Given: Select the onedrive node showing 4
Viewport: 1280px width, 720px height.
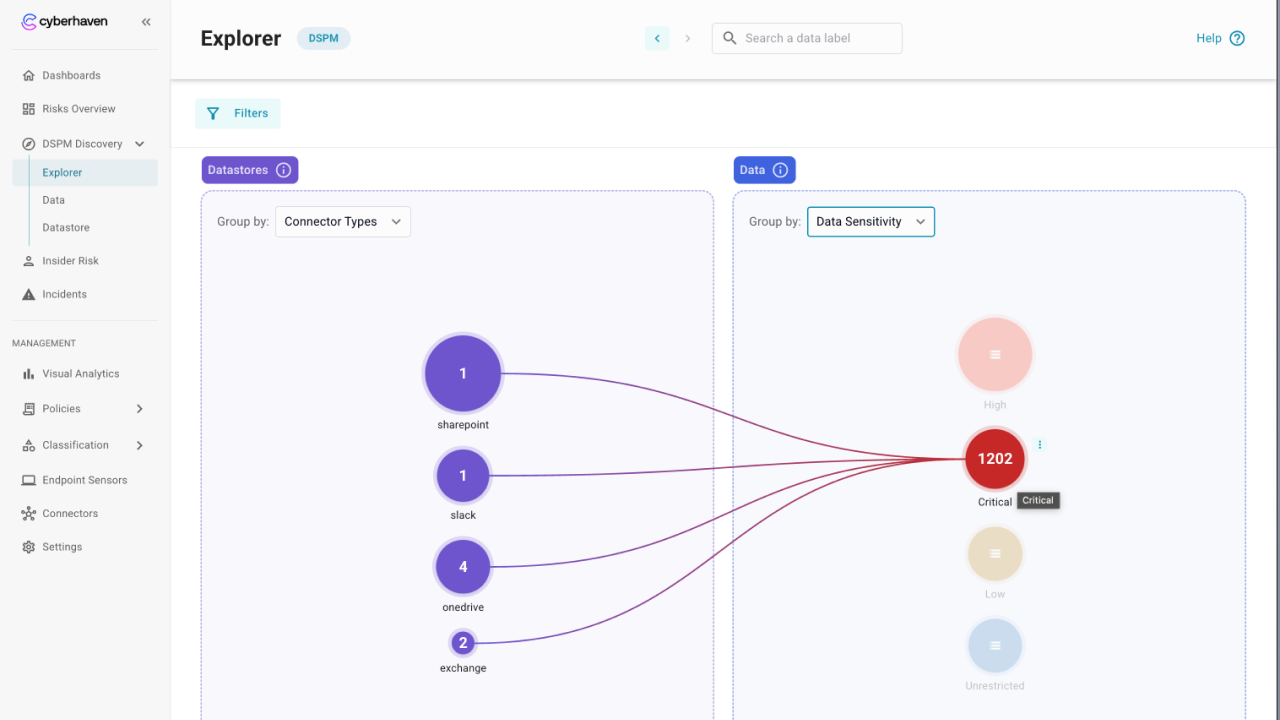Looking at the screenshot, I should point(462,567).
